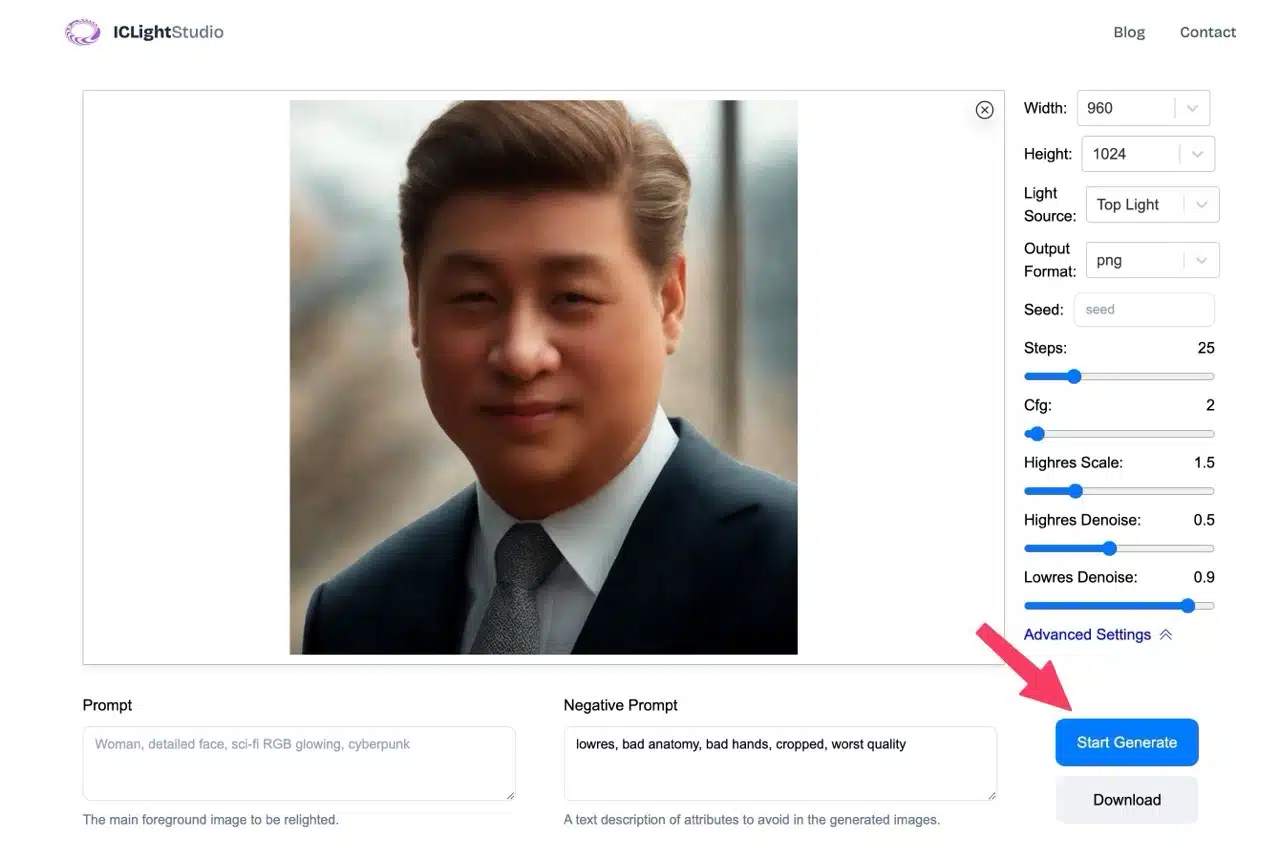This screenshot has height=860, width=1280.
Task: Click inside the Prompt text area
Action: pyautogui.click(x=298, y=763)
